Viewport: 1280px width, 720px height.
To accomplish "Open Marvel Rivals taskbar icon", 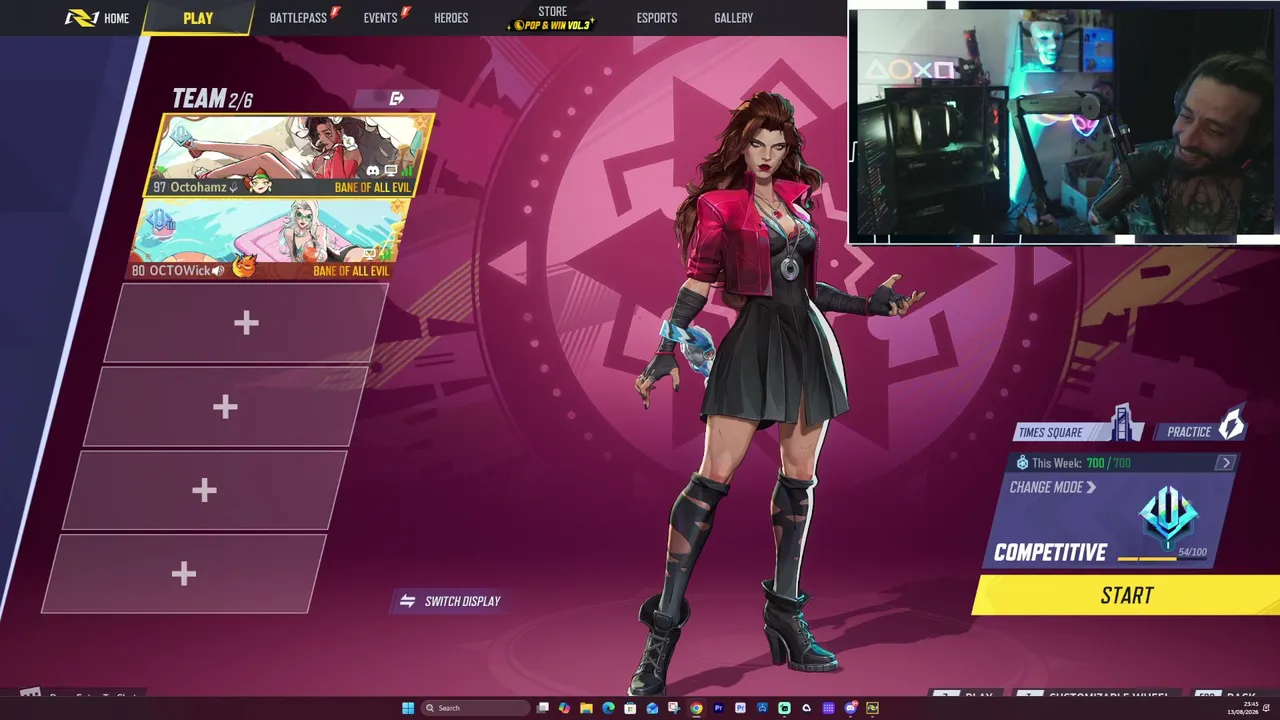I will [x=872, y=708].
